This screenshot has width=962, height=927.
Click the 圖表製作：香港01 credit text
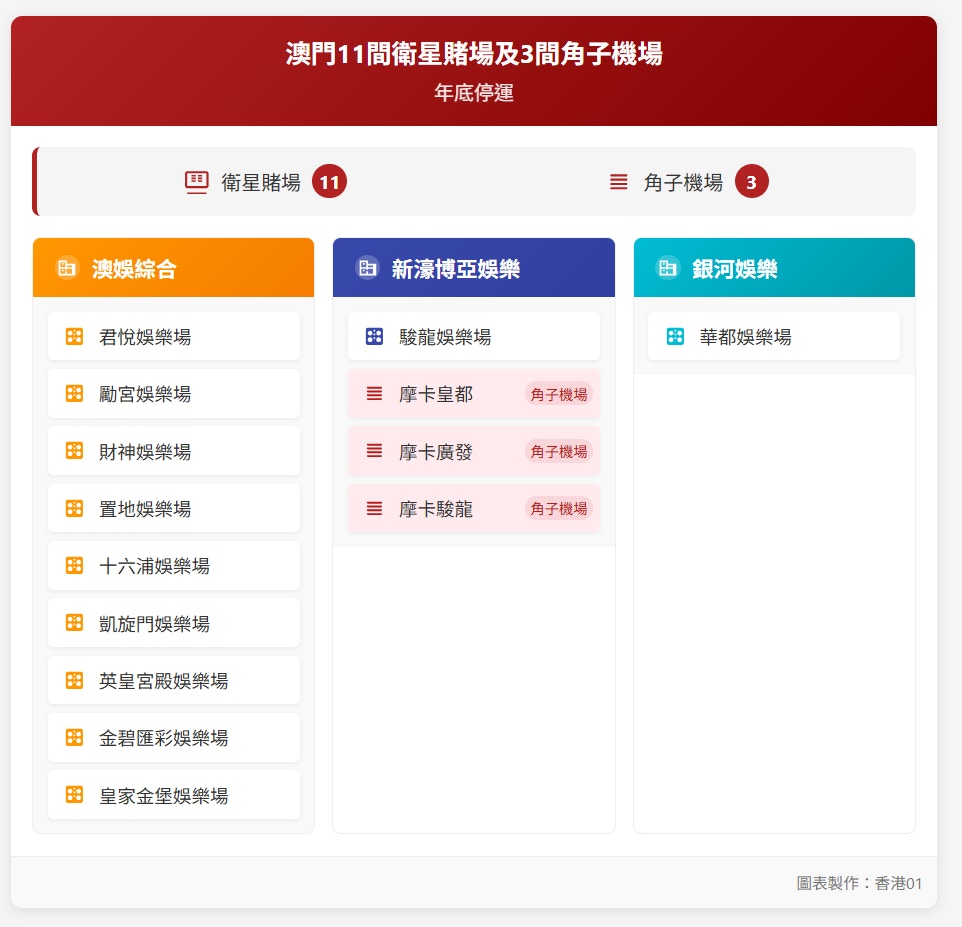(859, 883)
